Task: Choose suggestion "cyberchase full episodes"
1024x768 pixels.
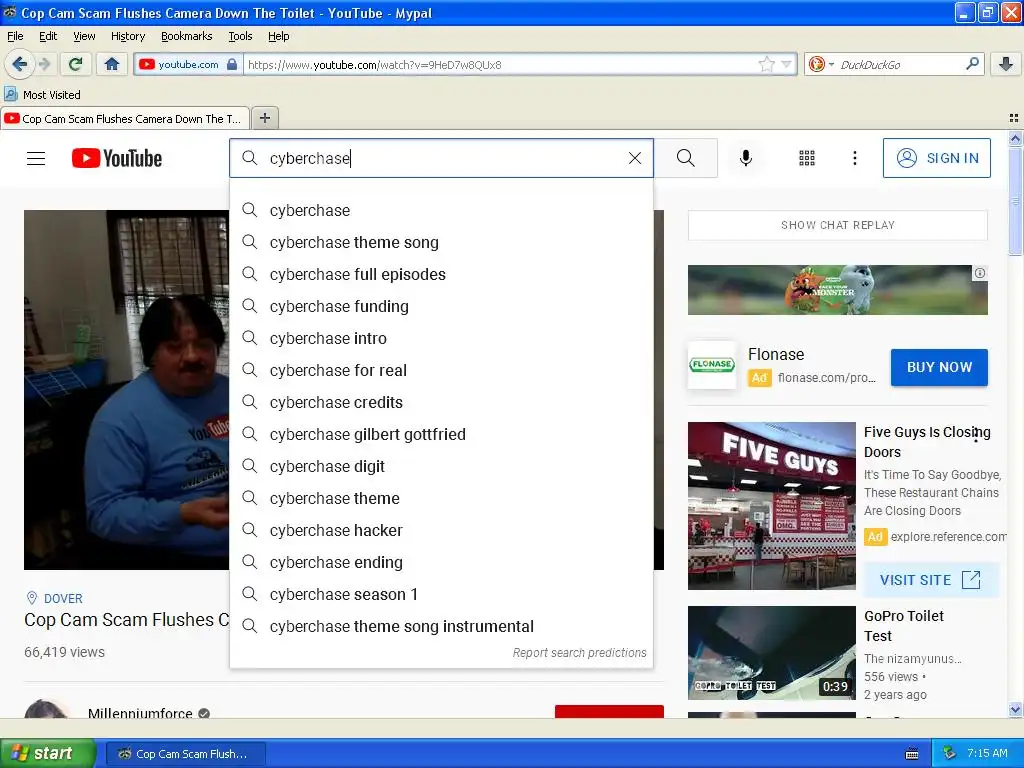Action: coord(441,274)
